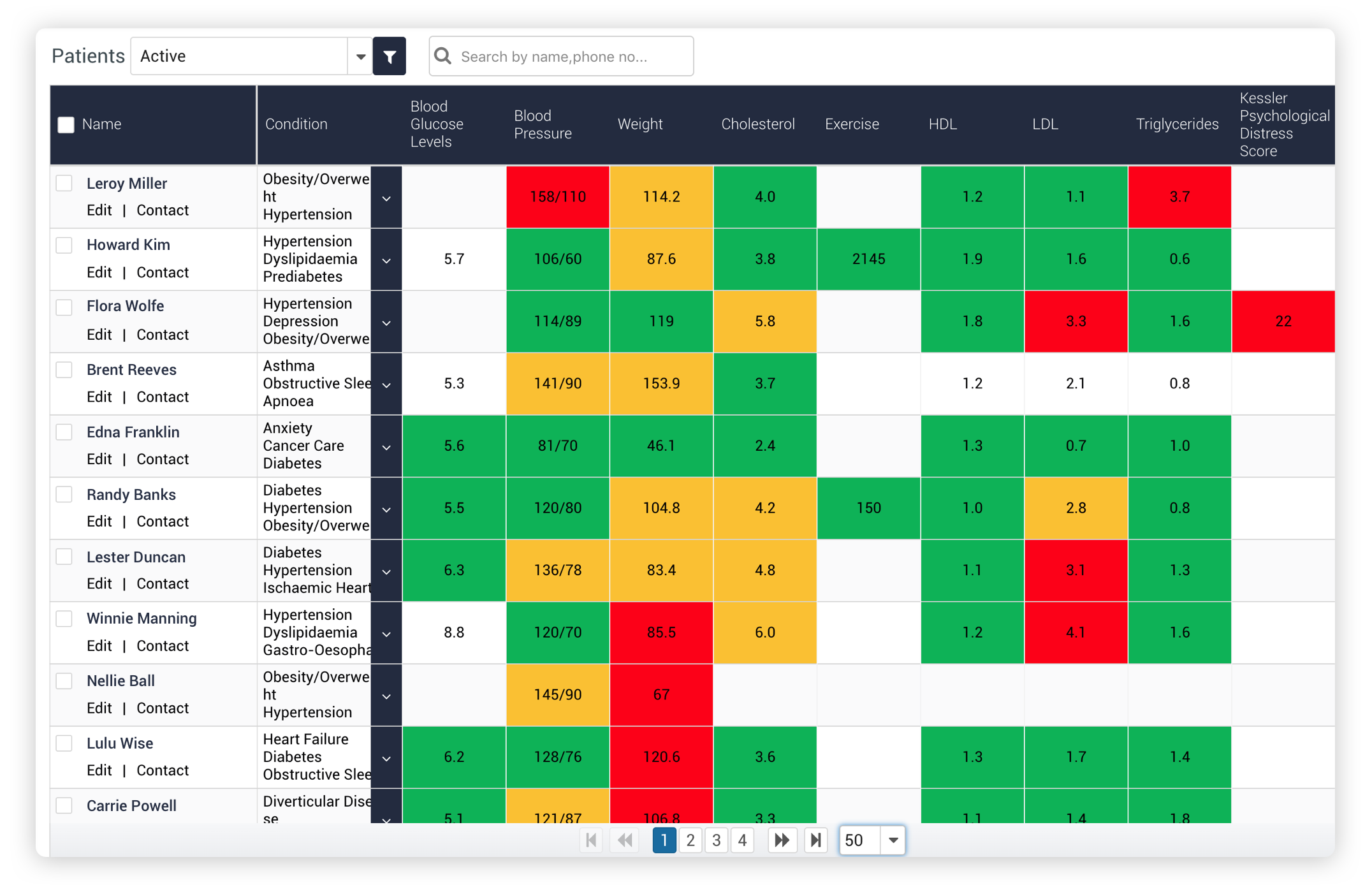
Task: Click Flora Wolfe's red Kessler score cell
Action: 1283,321
